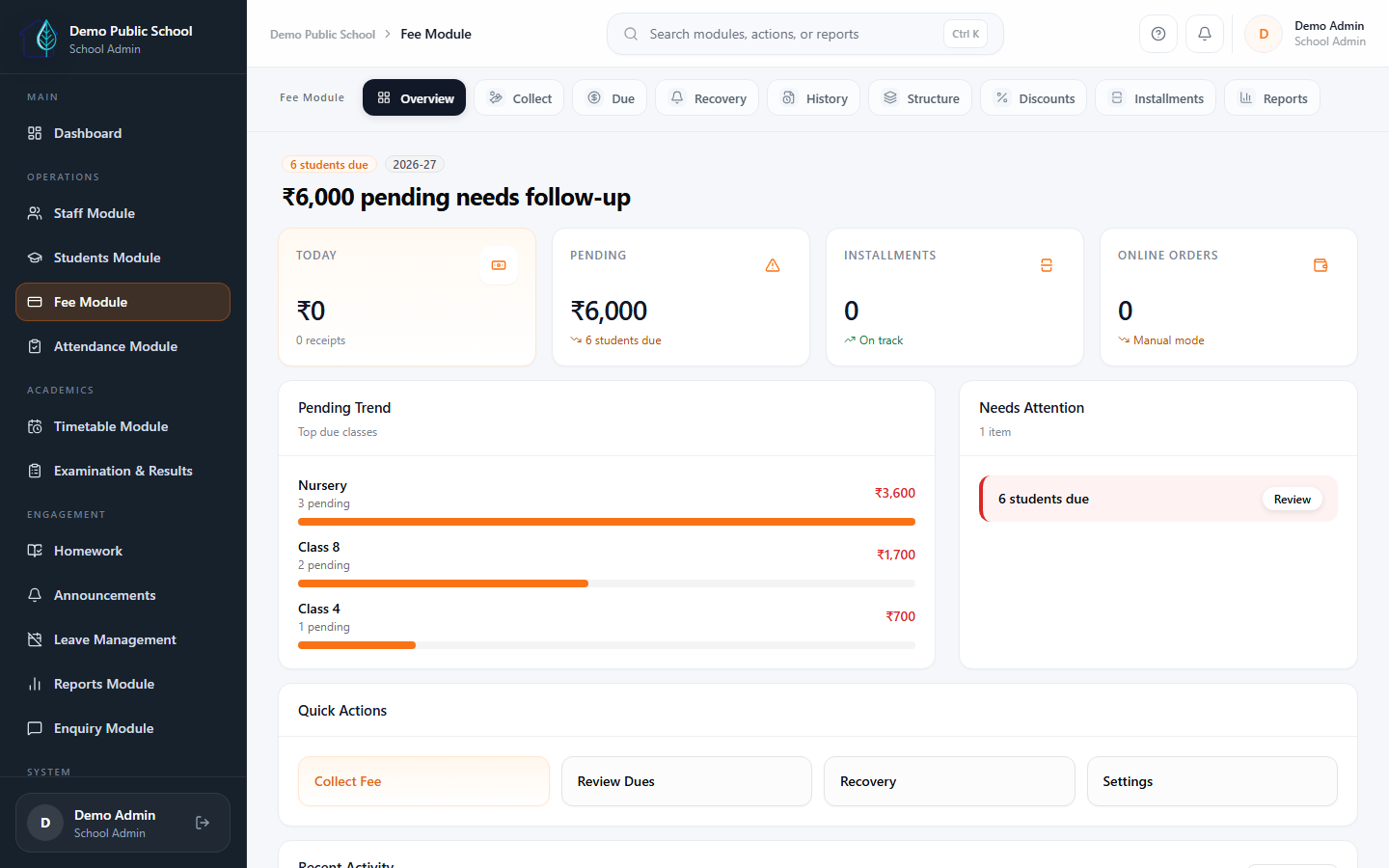The height and width of the screenshot is (868, 1389).
Task: Click the ₹700 Class 4 amount
Action: coord(901,616)
